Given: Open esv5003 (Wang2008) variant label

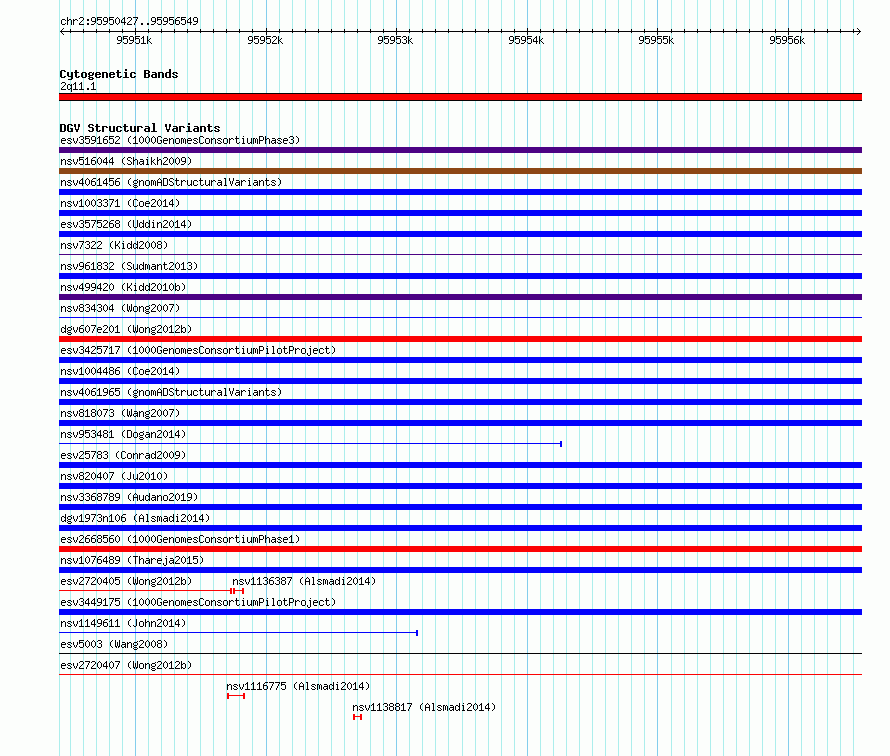Looking at the screenshot, I should pyautogui.click(x=114, y=644).
